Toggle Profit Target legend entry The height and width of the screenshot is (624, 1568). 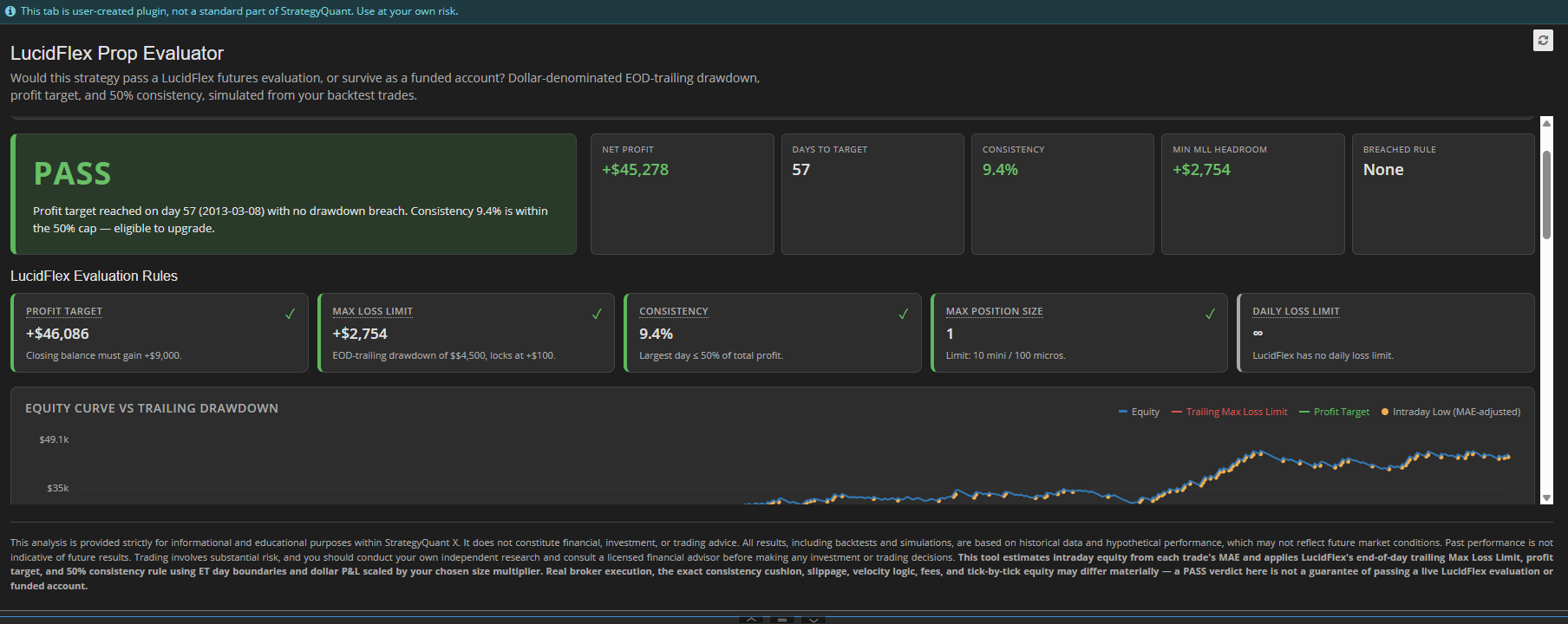click(1335, 412)
